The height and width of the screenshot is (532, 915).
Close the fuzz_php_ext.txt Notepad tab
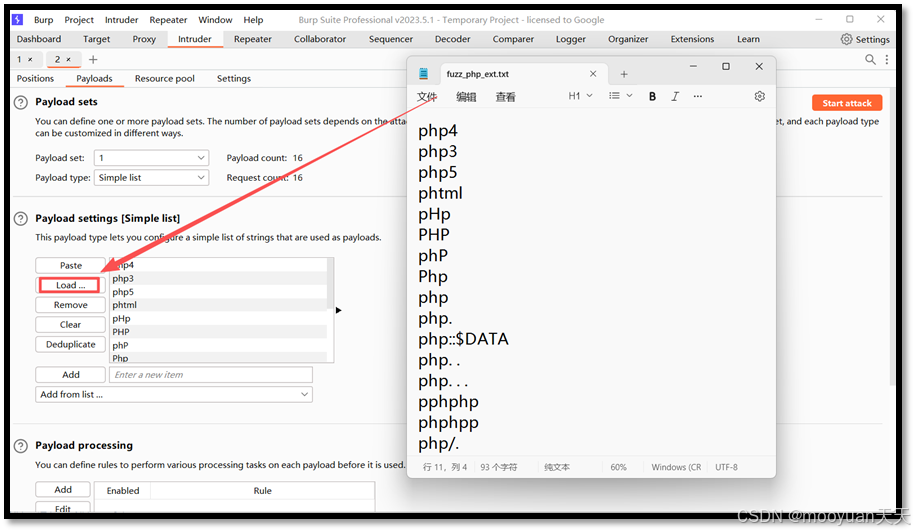click(593, 74)
